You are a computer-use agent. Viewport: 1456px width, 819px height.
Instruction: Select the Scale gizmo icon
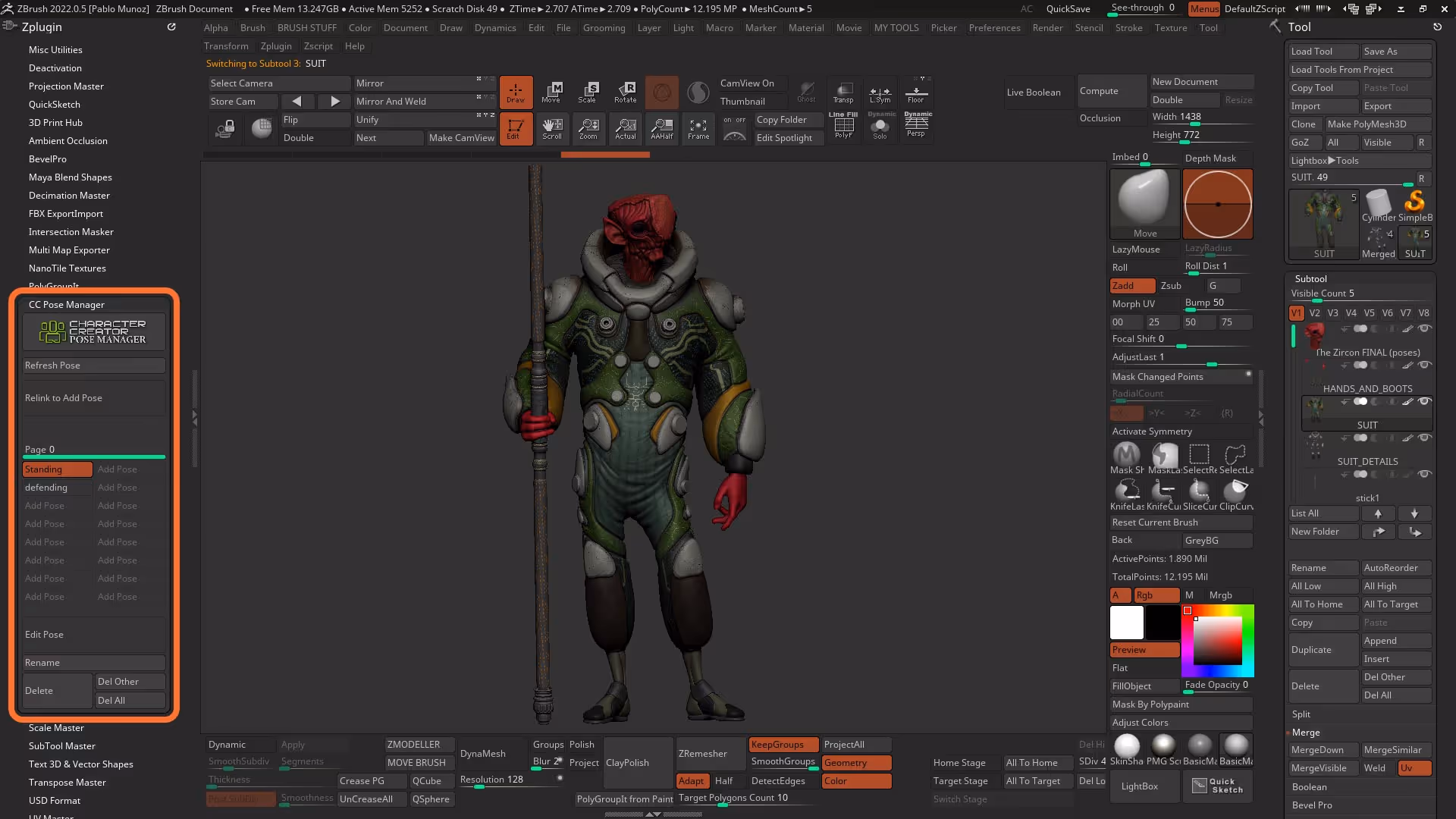coord(588,92)
